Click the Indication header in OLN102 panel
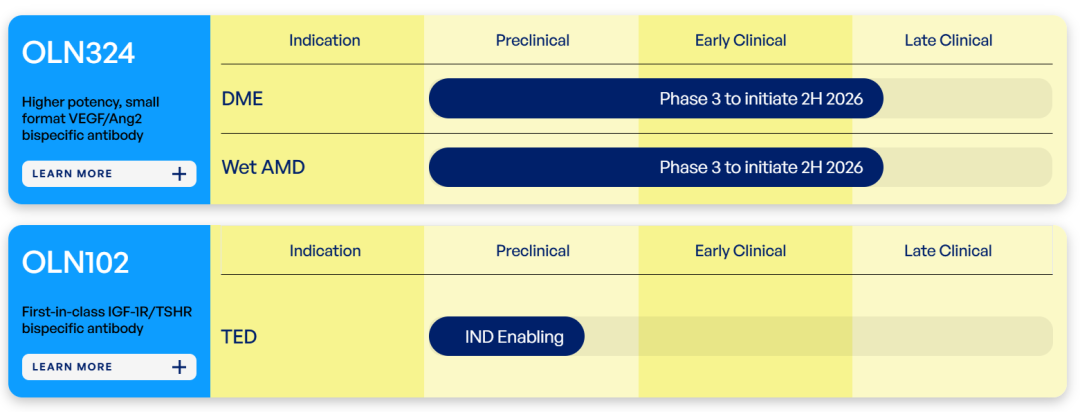Viewport: 1080px width, 412px height. [324, 251]
